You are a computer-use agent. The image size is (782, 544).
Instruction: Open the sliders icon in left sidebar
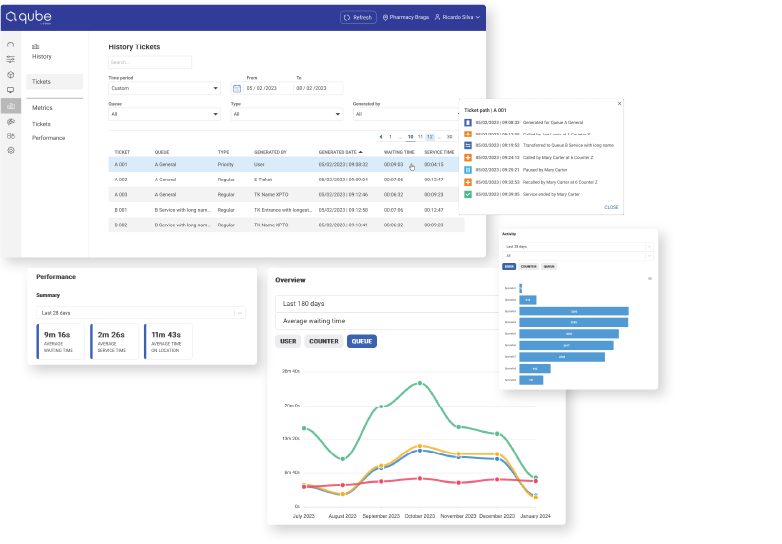pyautogui.click(x=11, y=60)
